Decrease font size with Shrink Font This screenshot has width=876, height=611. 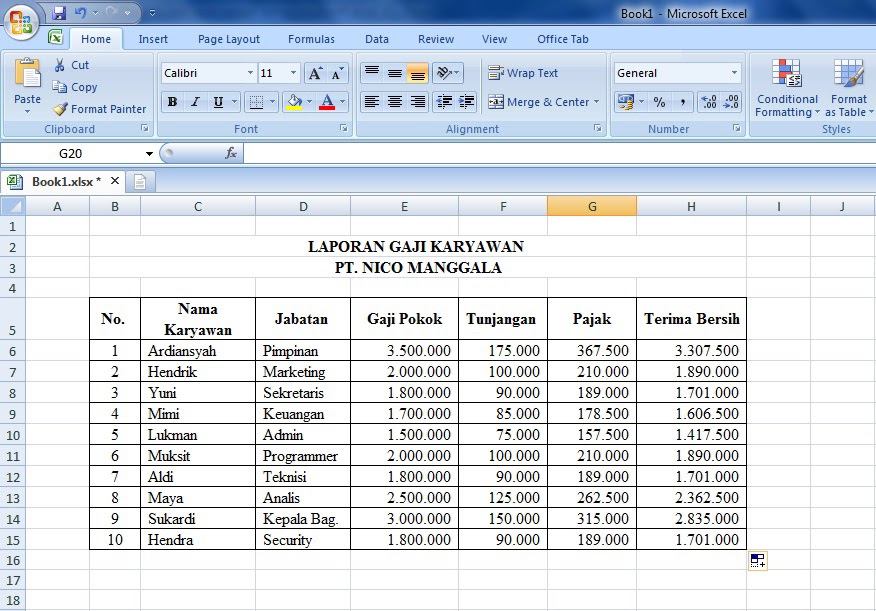pos(337,73)
